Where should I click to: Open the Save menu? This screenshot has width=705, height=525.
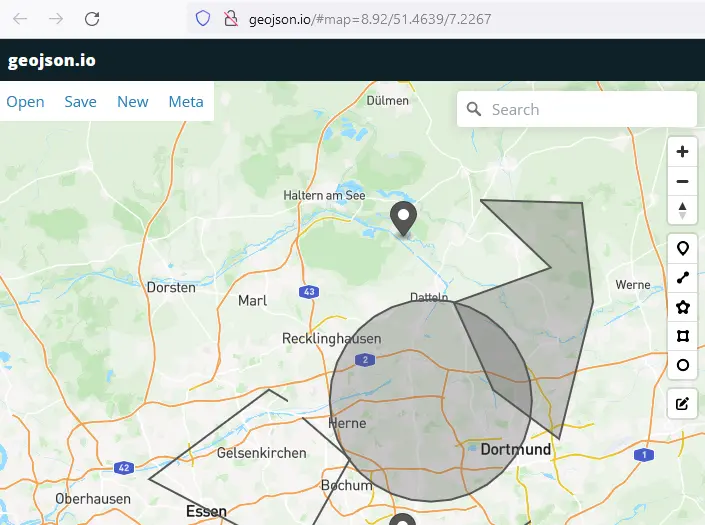coord(81,102)
